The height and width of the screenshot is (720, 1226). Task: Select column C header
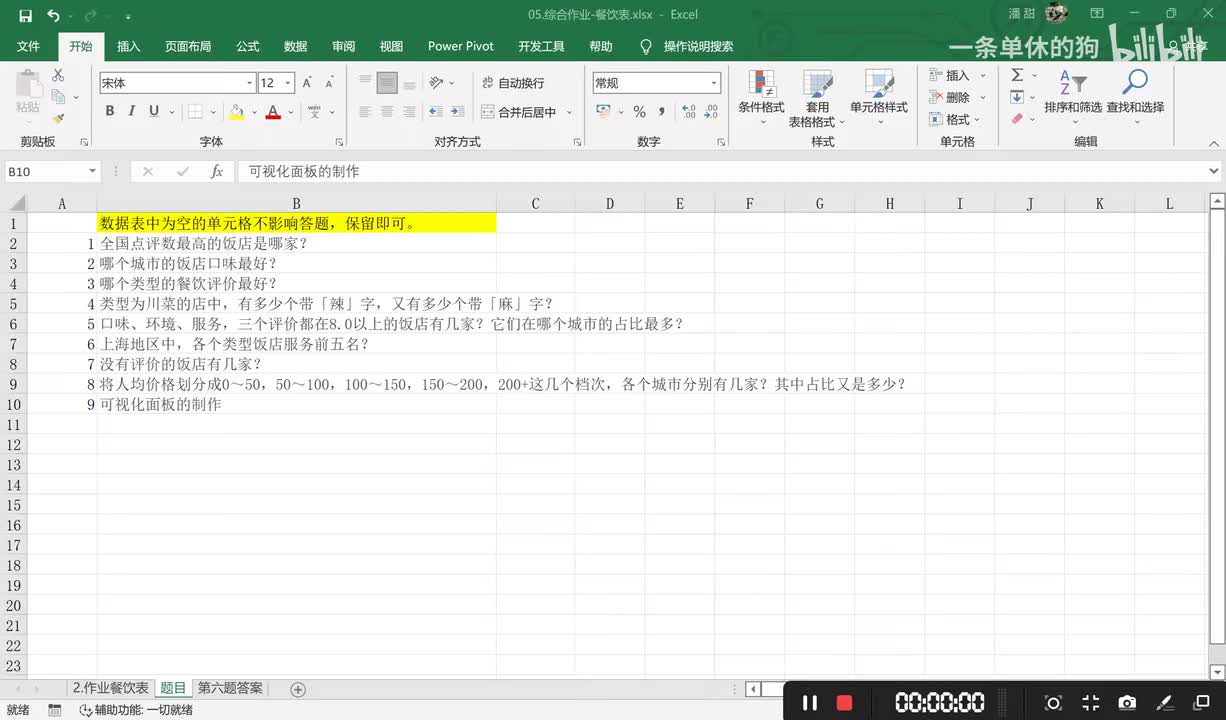535,204
